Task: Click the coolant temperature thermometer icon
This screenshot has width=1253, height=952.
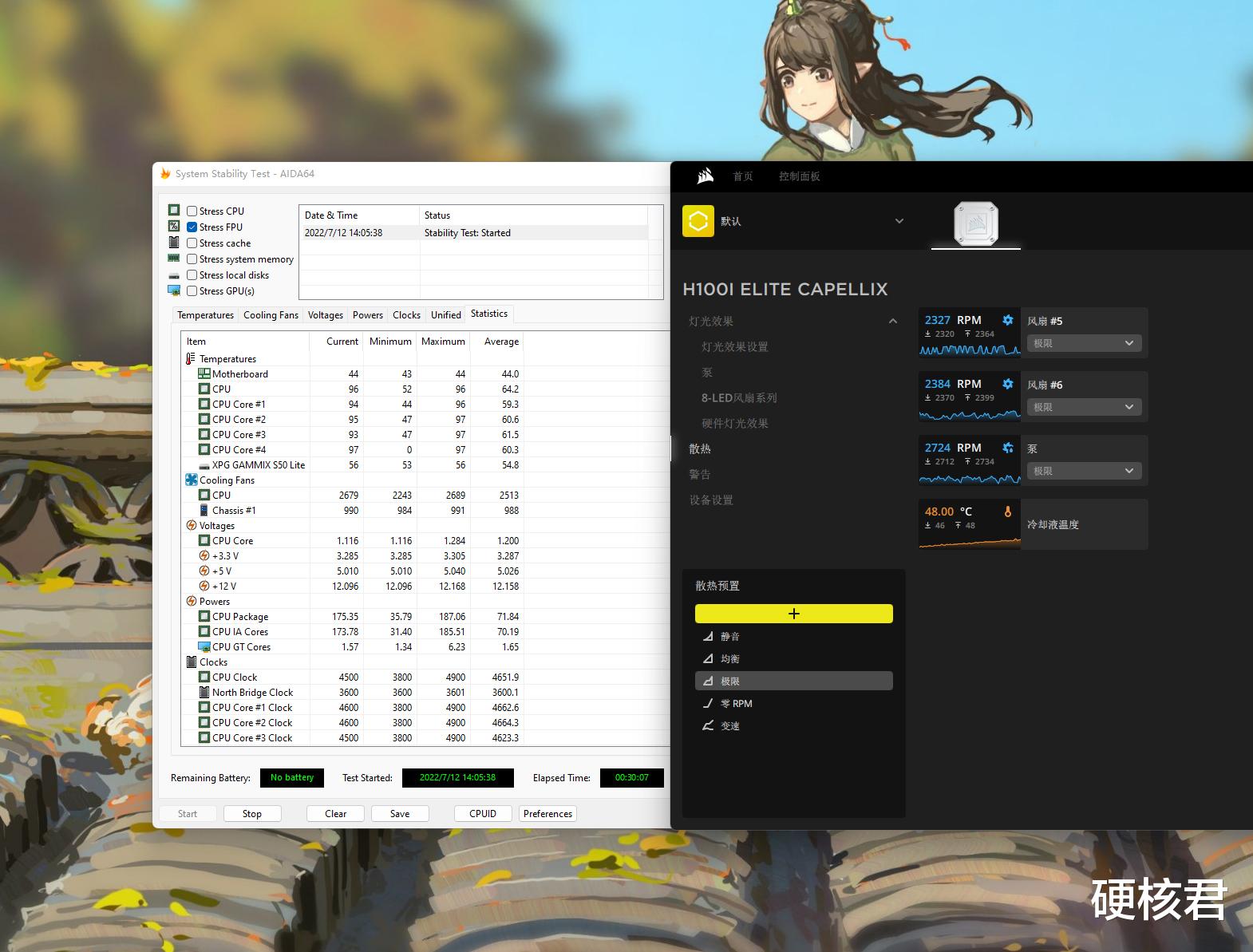Action: pos(1008,512)
